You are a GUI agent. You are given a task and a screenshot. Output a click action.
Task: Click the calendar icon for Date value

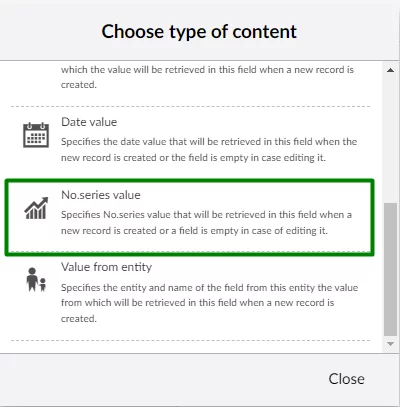36,135
